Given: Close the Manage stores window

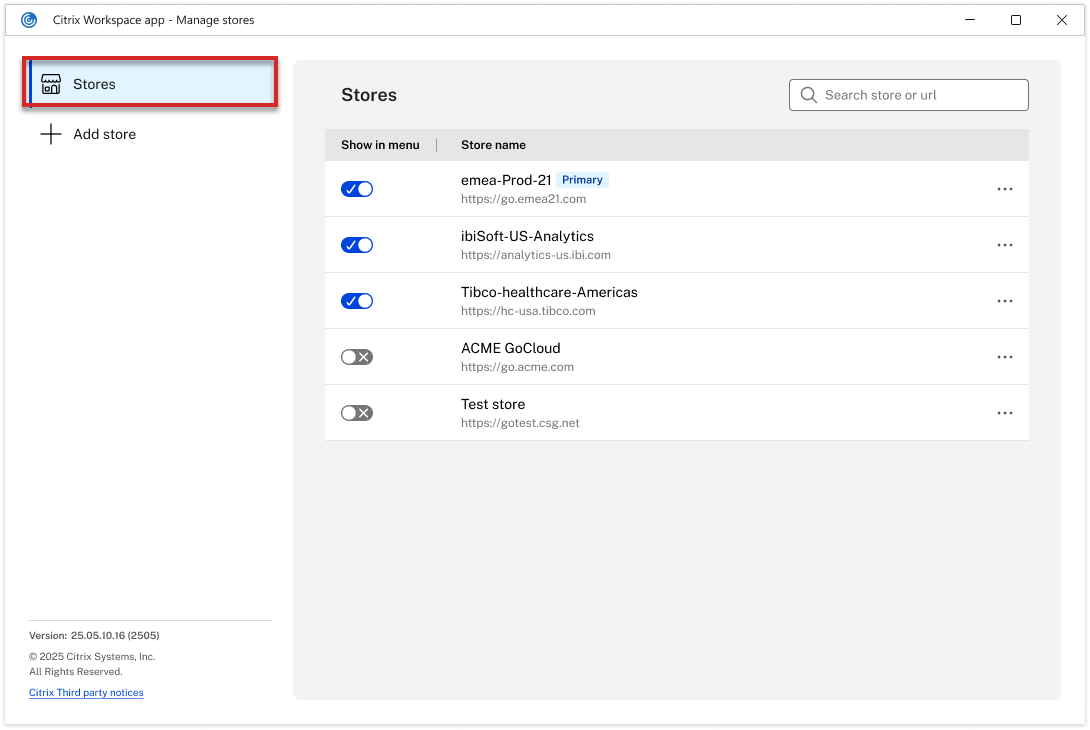Looking at the screenshot, I should pos(1061,20).
